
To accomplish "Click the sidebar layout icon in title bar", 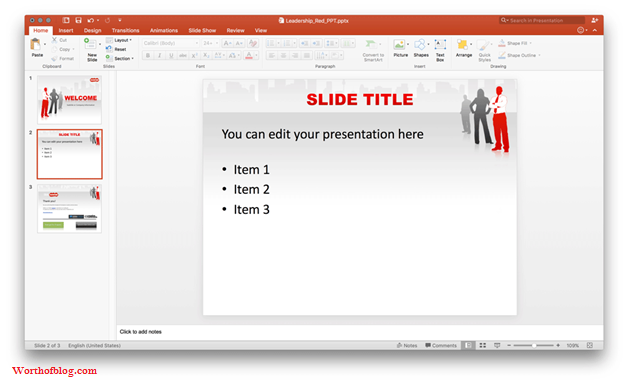I will pos(66,20).
